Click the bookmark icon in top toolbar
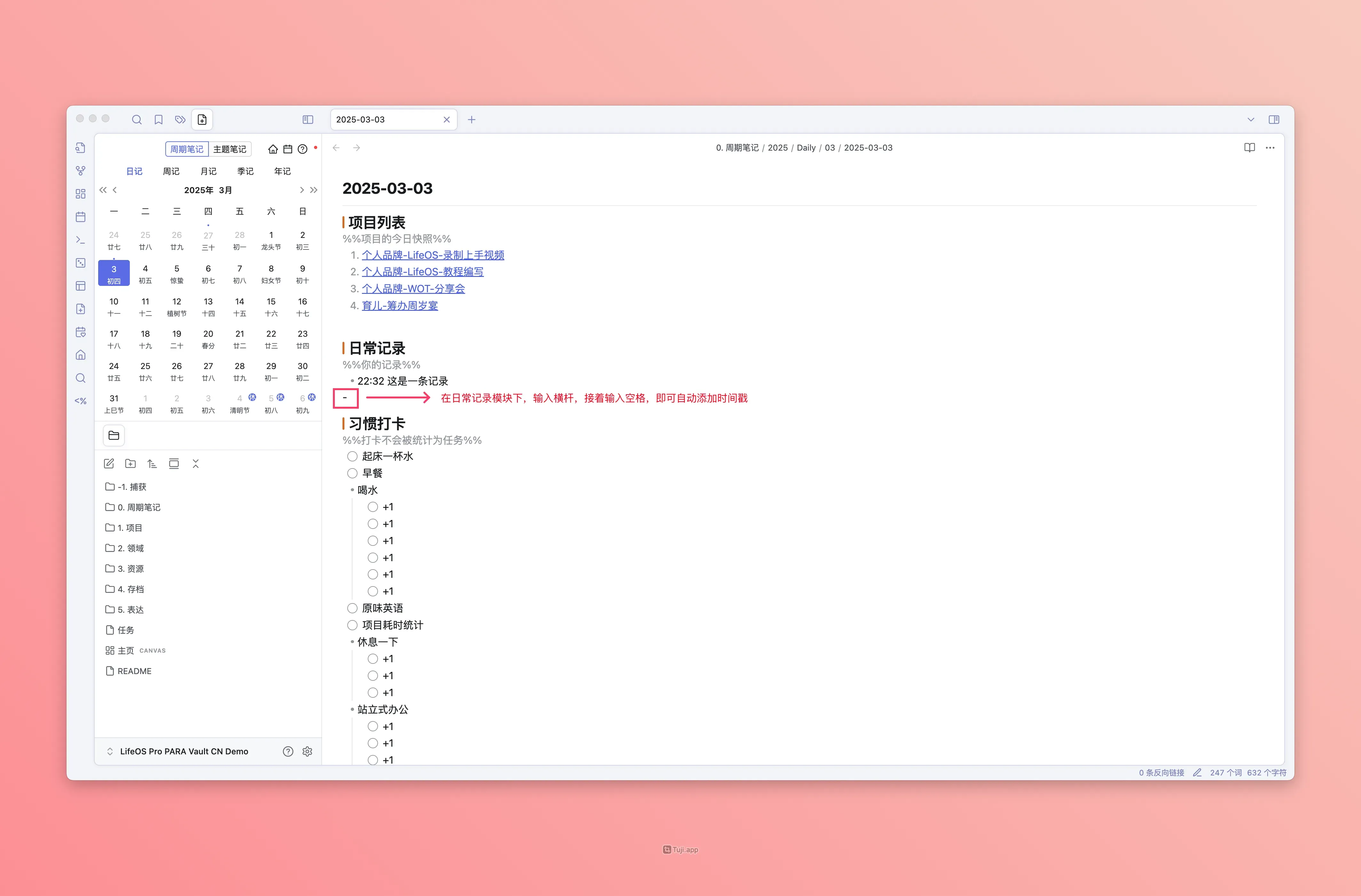This screenshot has width=1361, height=896. 158,120
